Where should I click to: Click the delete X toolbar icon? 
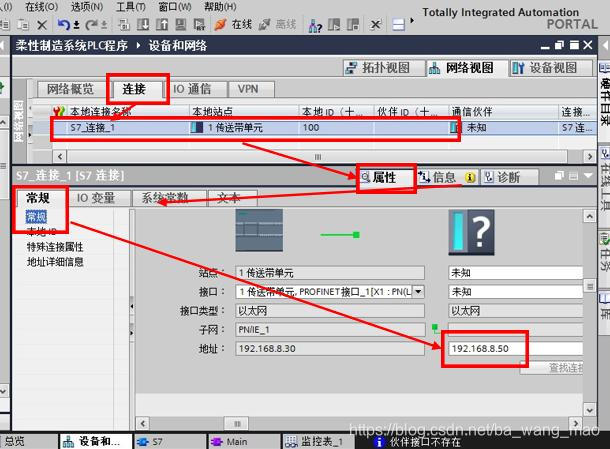tap(42, 25)
